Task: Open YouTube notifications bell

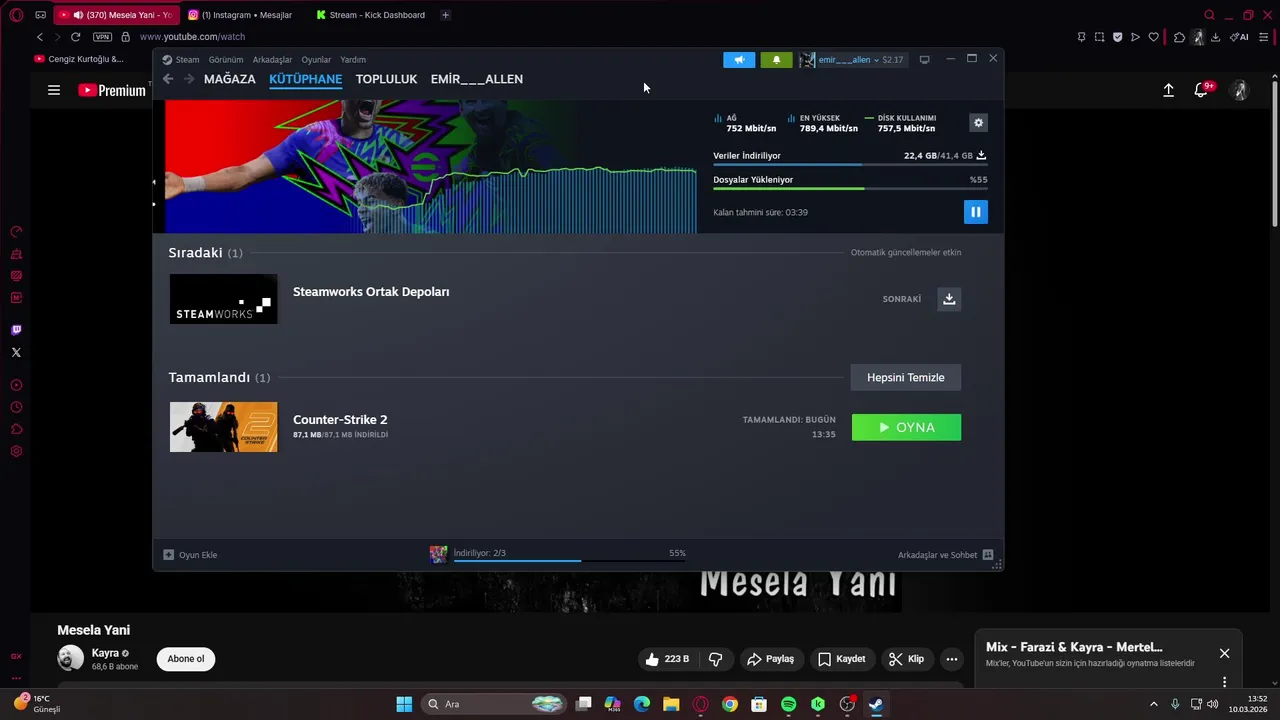Action: [x=1202, y=90]
